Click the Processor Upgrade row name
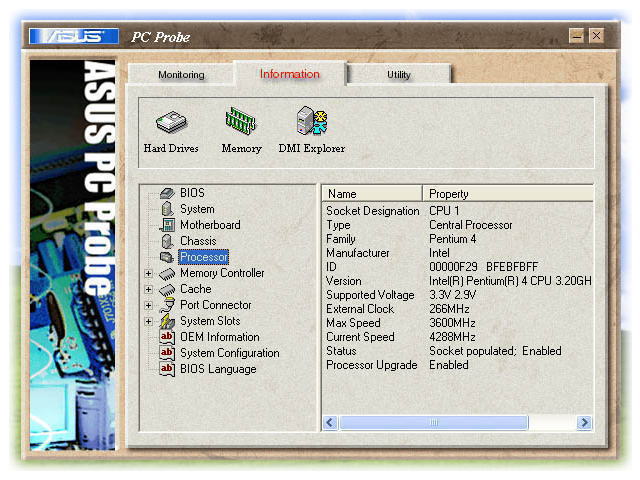The image size is (640, 480). pos(372,365)
